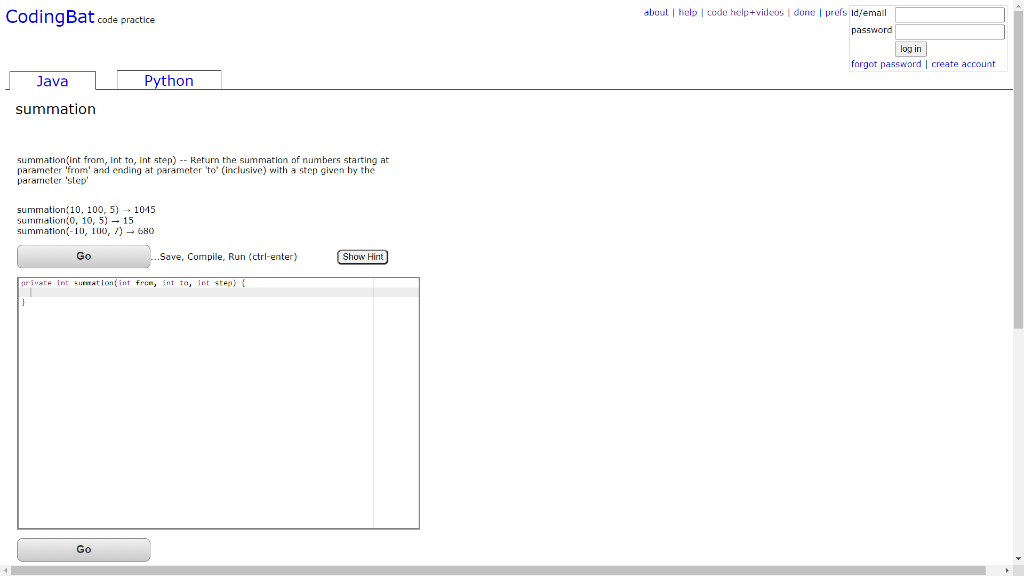Viewport: 1024px width, 576px height.
Task: Click the 'Save, Compile, Run (ctrl-enter)' text
Action: tap(224, 257)
